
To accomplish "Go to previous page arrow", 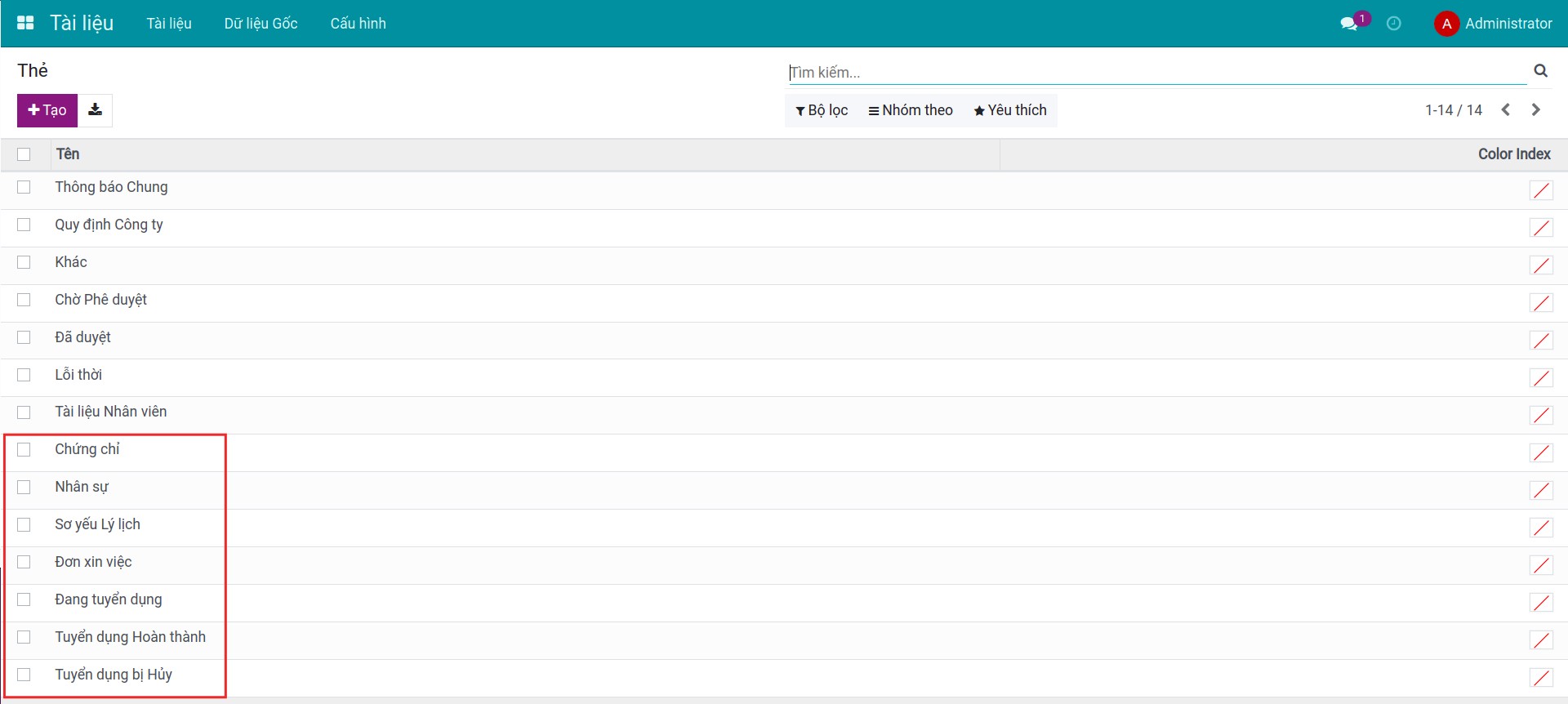I will (1505, 110).
